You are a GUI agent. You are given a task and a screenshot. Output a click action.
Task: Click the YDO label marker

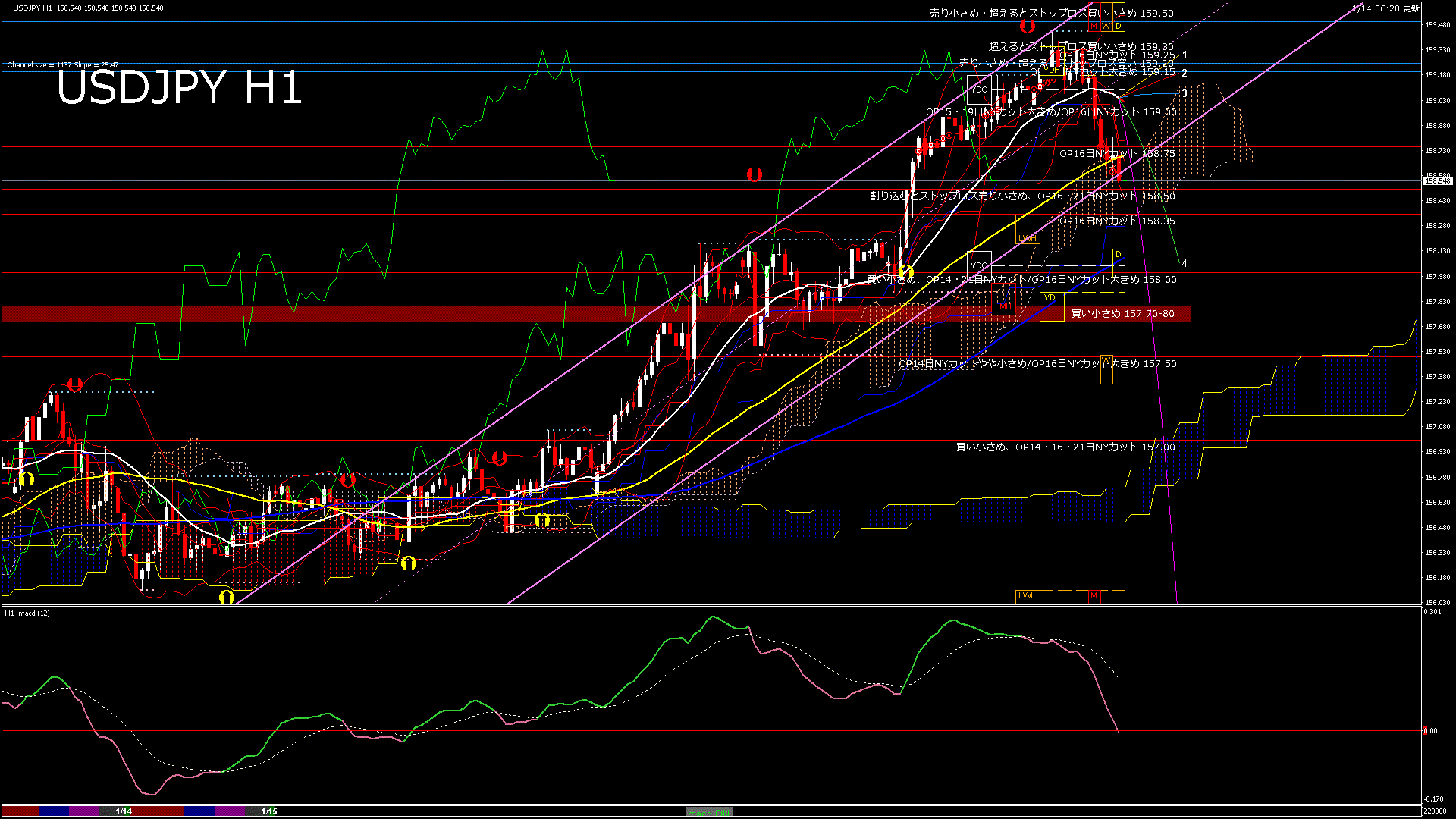979,265
